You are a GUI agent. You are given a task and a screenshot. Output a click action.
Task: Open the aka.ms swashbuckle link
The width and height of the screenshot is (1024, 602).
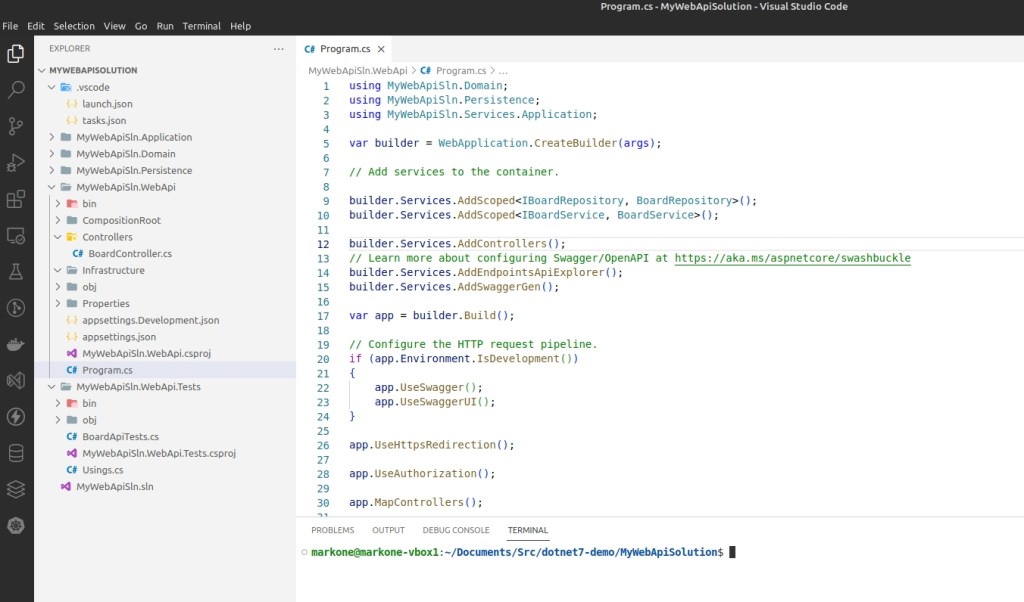pyautogui.click(x=792, y=258)
